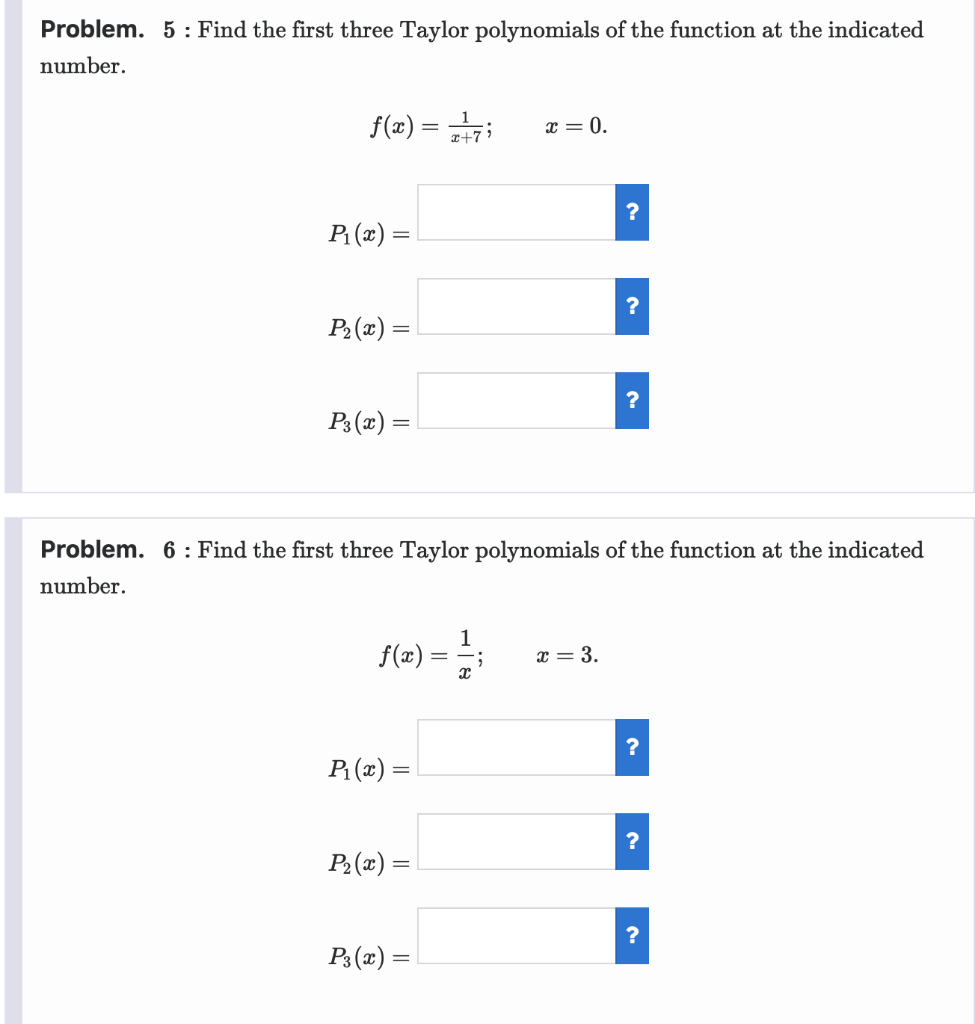975x1024 pixels.
Task: Select the P1(x) answer field in Problem 6
Action: point(515,747)
